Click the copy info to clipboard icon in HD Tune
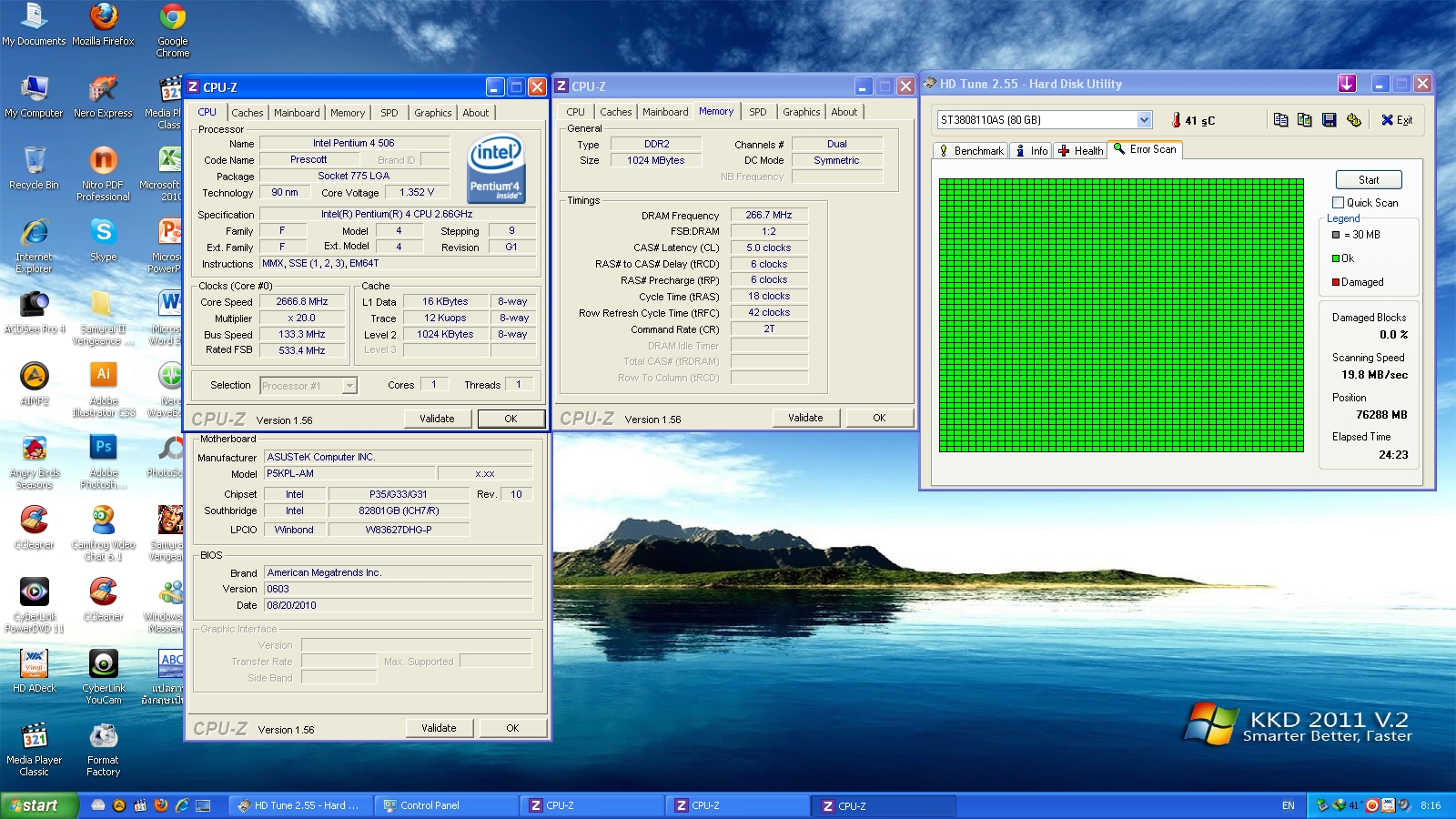1456x819 pixels. (x=1280, y=120)
